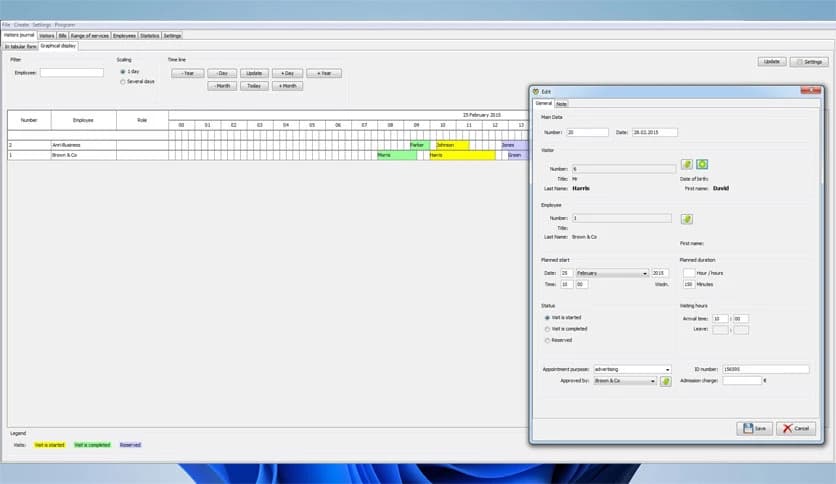The width and height of the screenshot is (836, 484).
Task: Click the ID number input field
Action: pyautogui.click(x=765, y=369)
